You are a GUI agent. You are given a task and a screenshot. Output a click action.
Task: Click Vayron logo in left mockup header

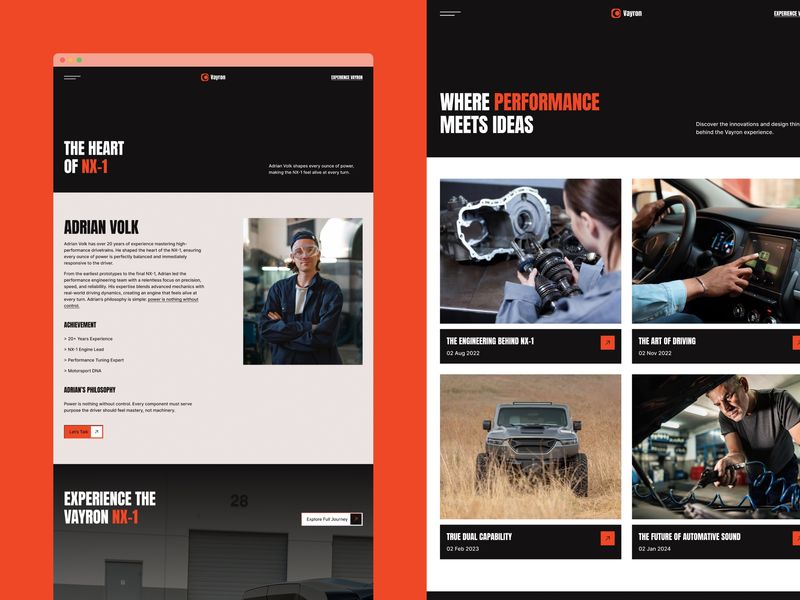213,77
